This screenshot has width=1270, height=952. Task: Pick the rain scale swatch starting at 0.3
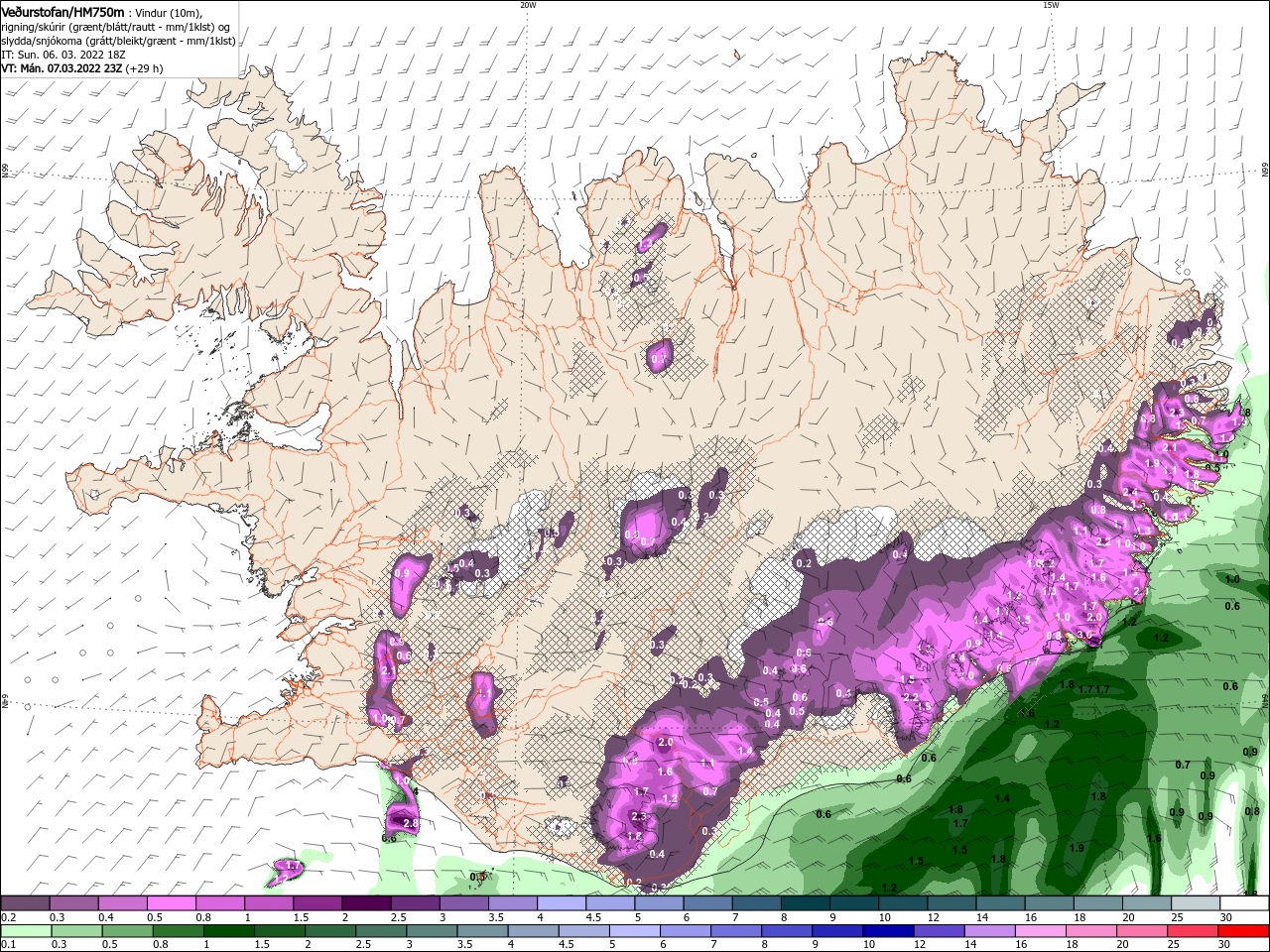tap(76, 931)
